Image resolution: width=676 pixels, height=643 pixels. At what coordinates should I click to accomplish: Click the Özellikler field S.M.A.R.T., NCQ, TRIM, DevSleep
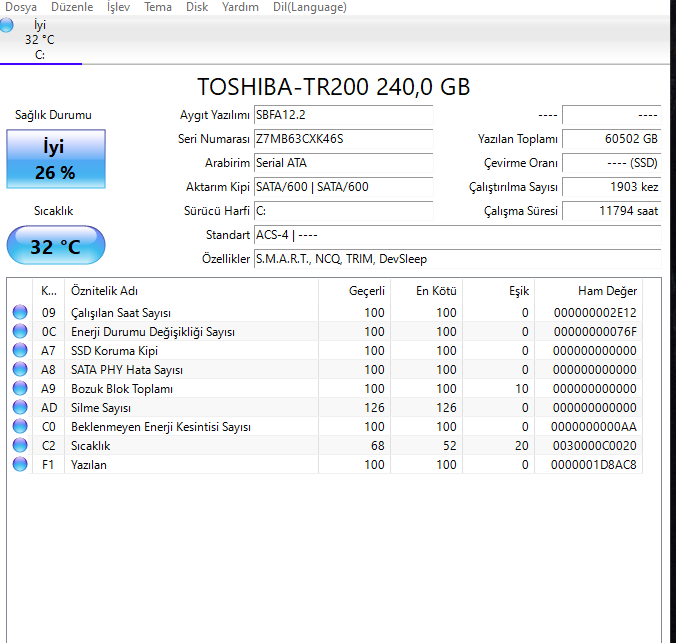click(457, 259)
